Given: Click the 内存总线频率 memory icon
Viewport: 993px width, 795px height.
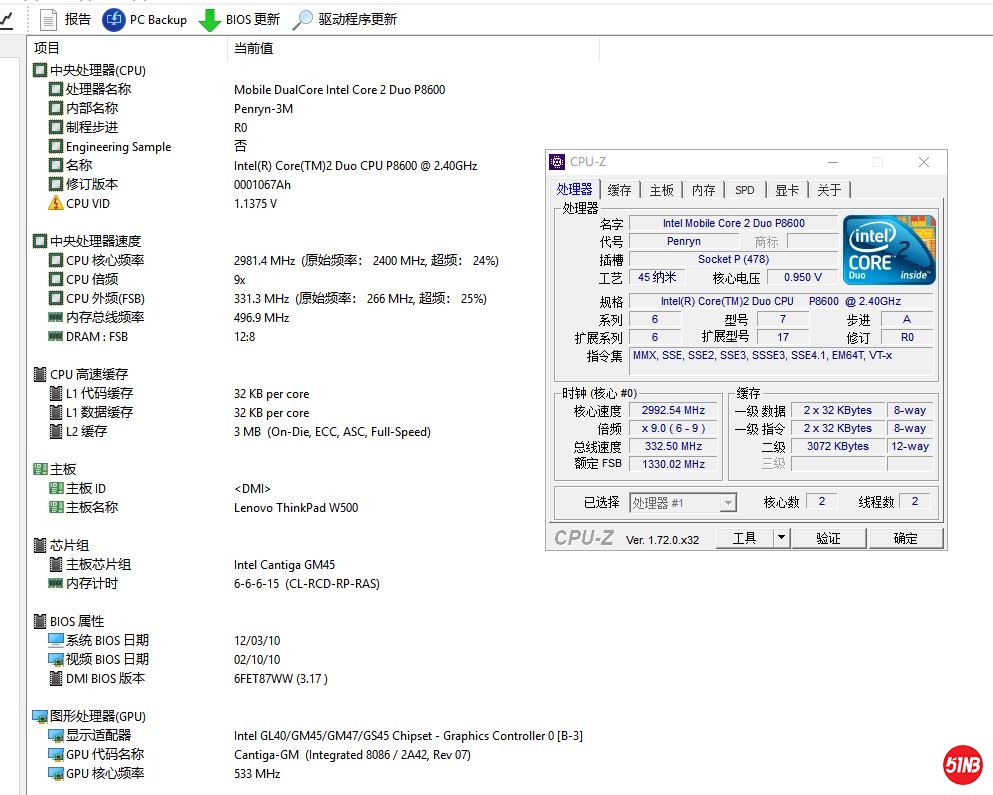Looking at the screenshot, I should click(x=56, y=317).
